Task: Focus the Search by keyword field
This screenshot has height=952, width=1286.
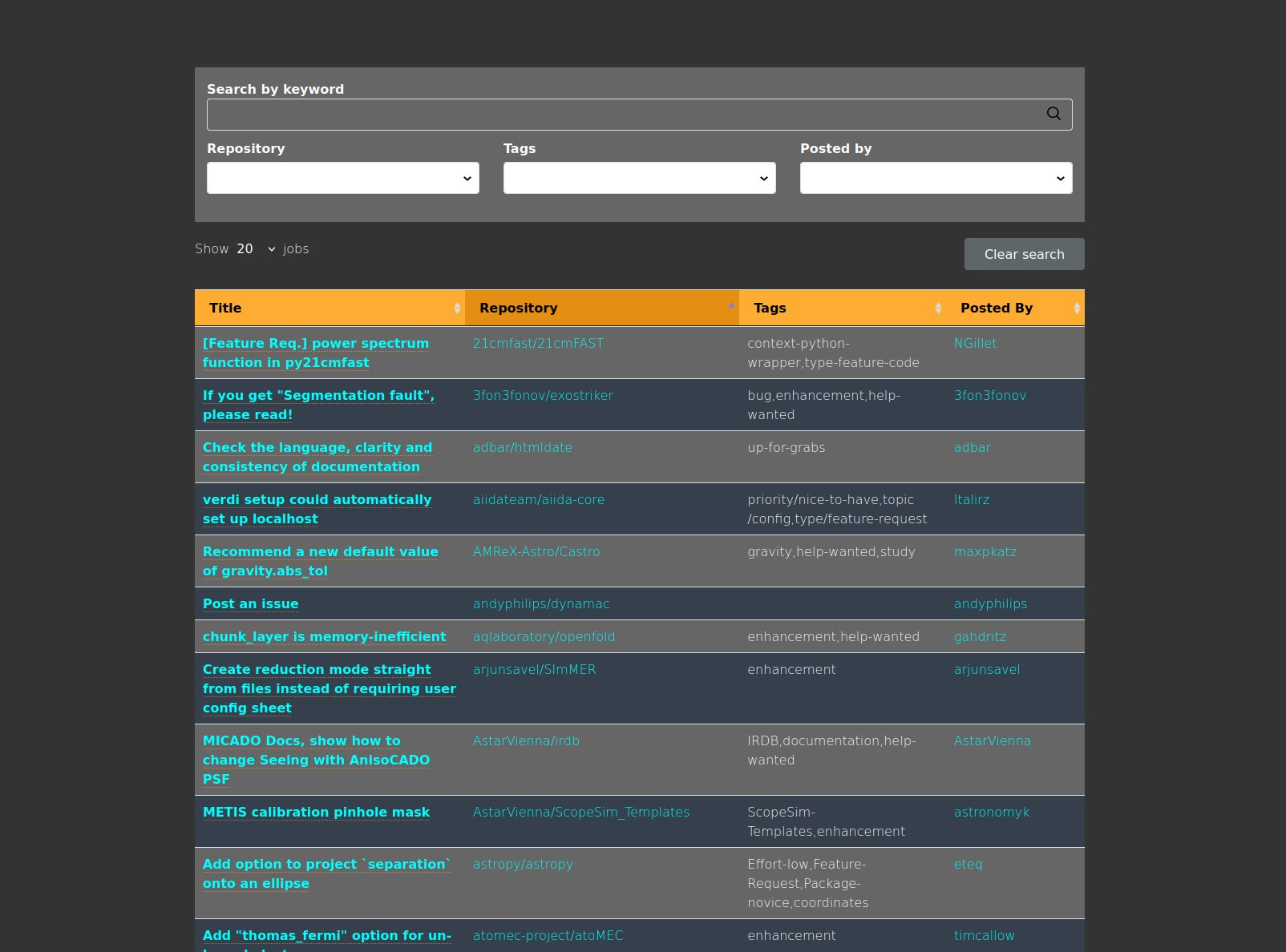Action: [x=625, y=115]
